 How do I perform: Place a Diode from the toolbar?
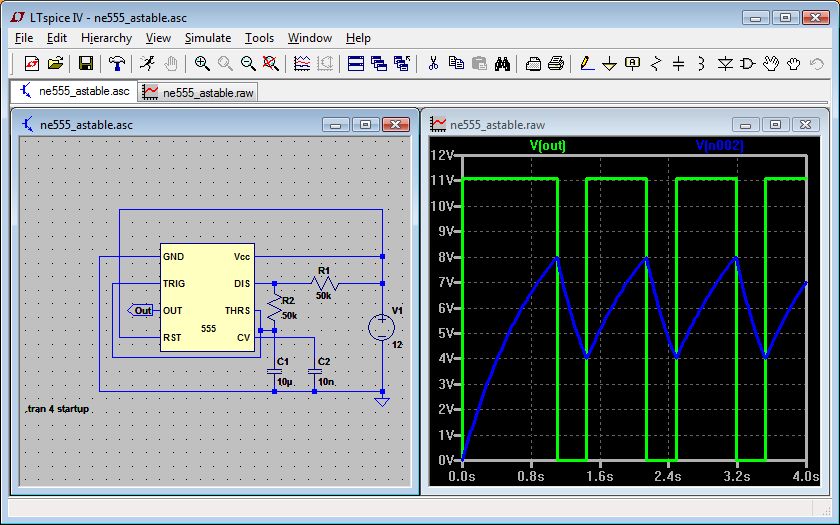click(x=725, y=64)
